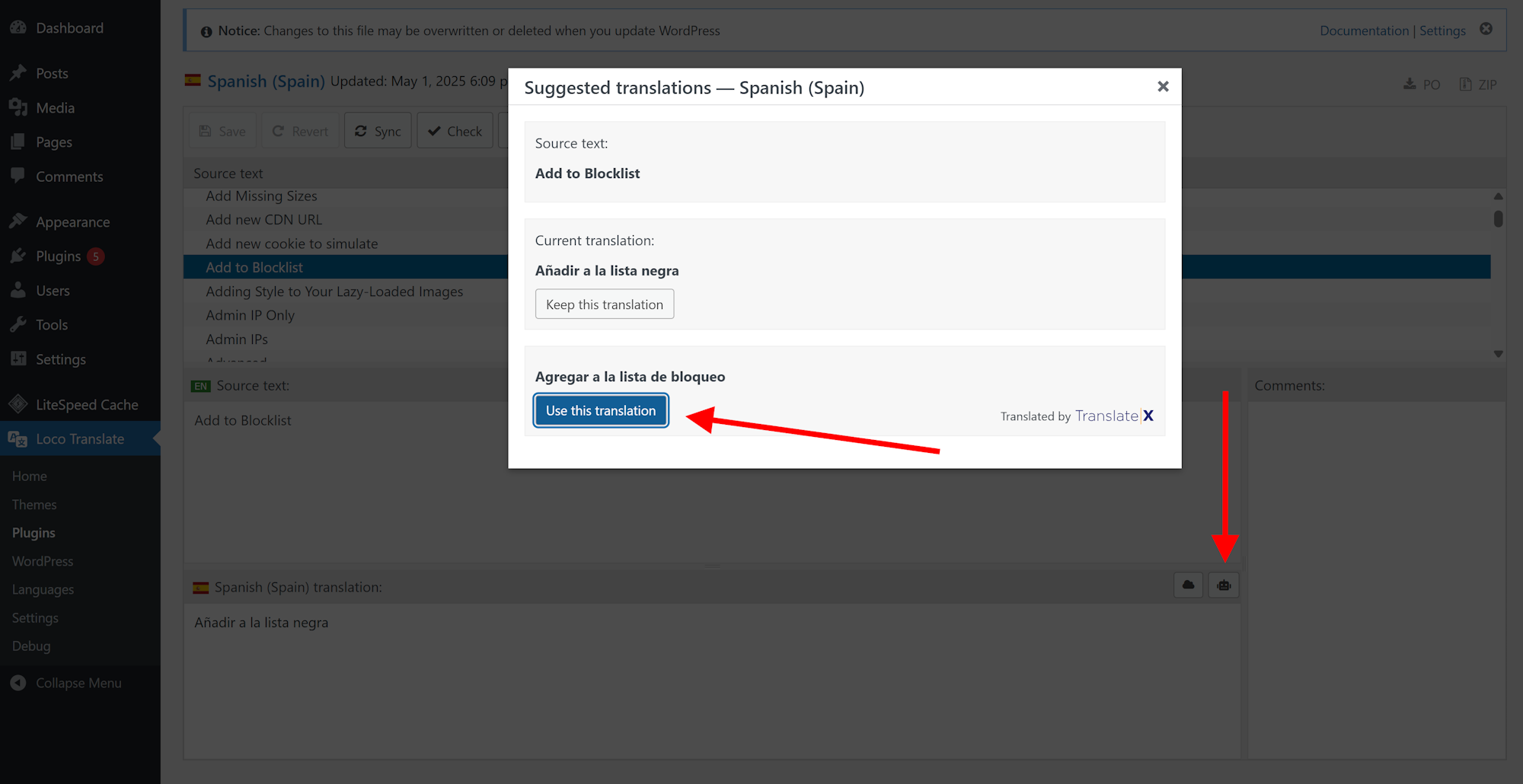Download the PO file
This screenshot has width=1523, height=784.
[1422, 84]
